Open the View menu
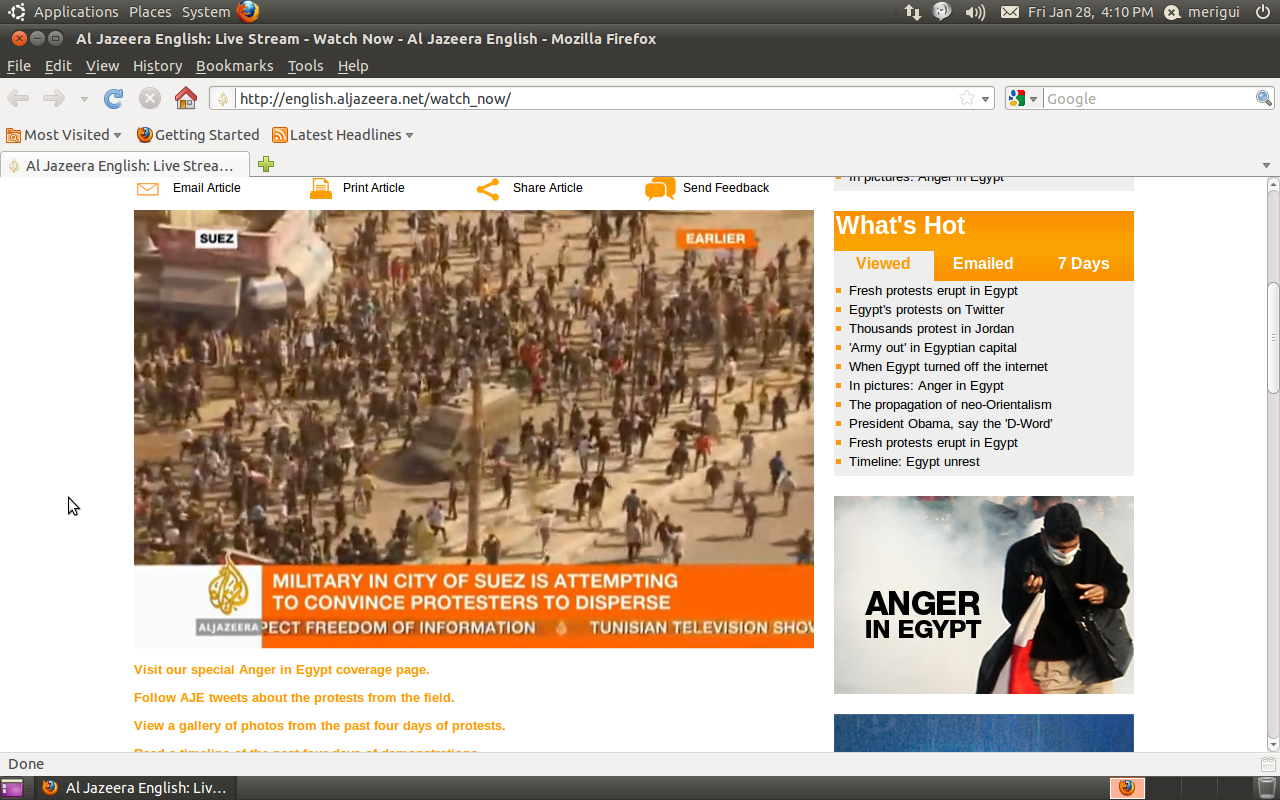This screenshot has height=800, width=1280. click(102, 66)
